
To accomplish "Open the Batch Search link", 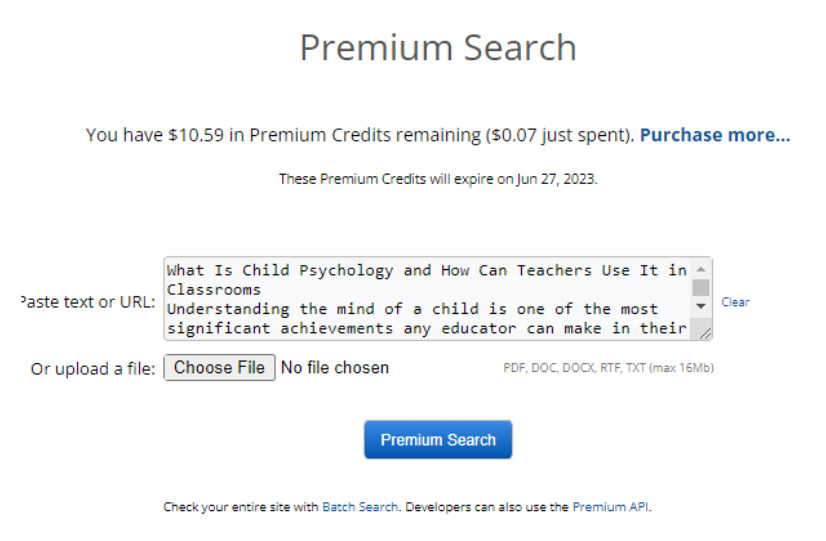I will pos(360,507).
